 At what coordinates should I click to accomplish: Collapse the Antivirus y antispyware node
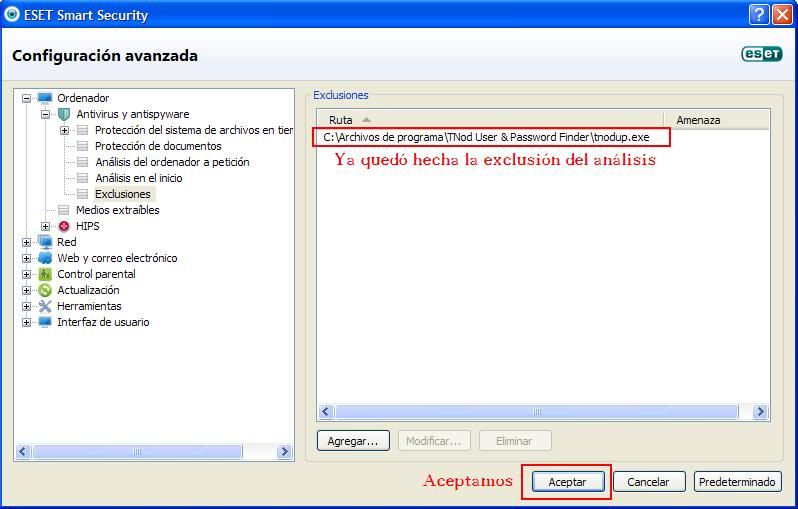click(x=45, y=115)
